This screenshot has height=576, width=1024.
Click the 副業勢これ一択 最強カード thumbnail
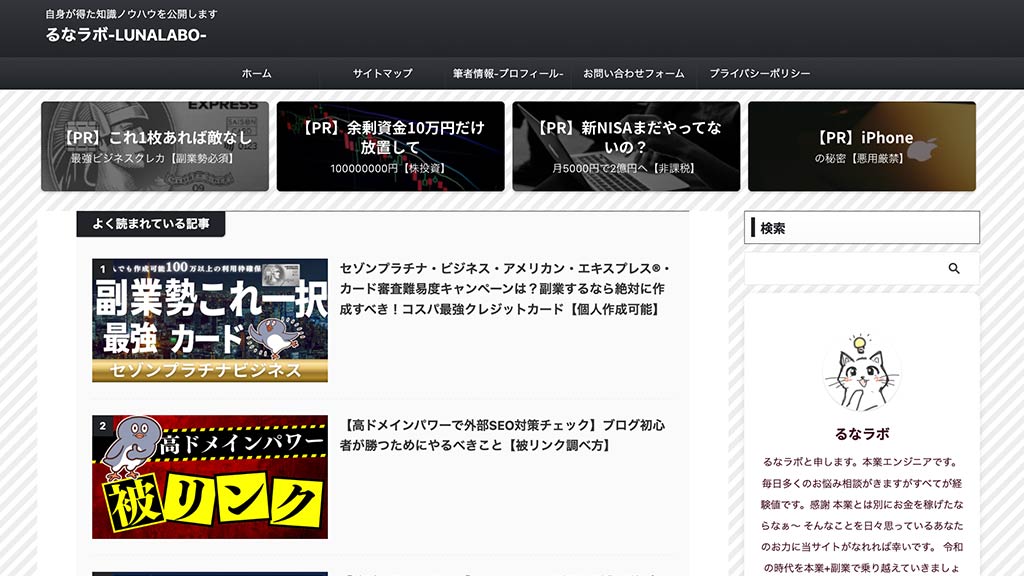[x=210, y=320]
